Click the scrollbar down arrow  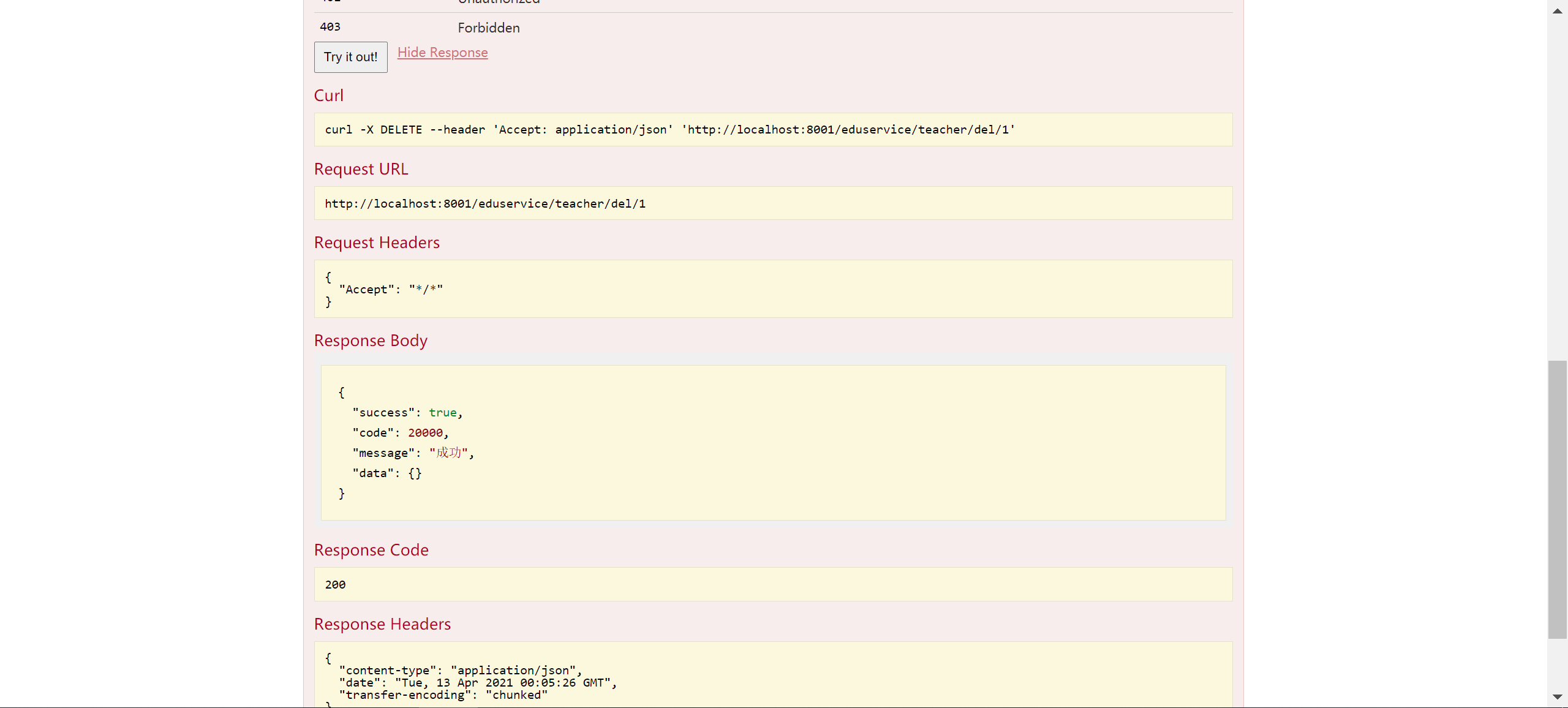coord(1557,697)
